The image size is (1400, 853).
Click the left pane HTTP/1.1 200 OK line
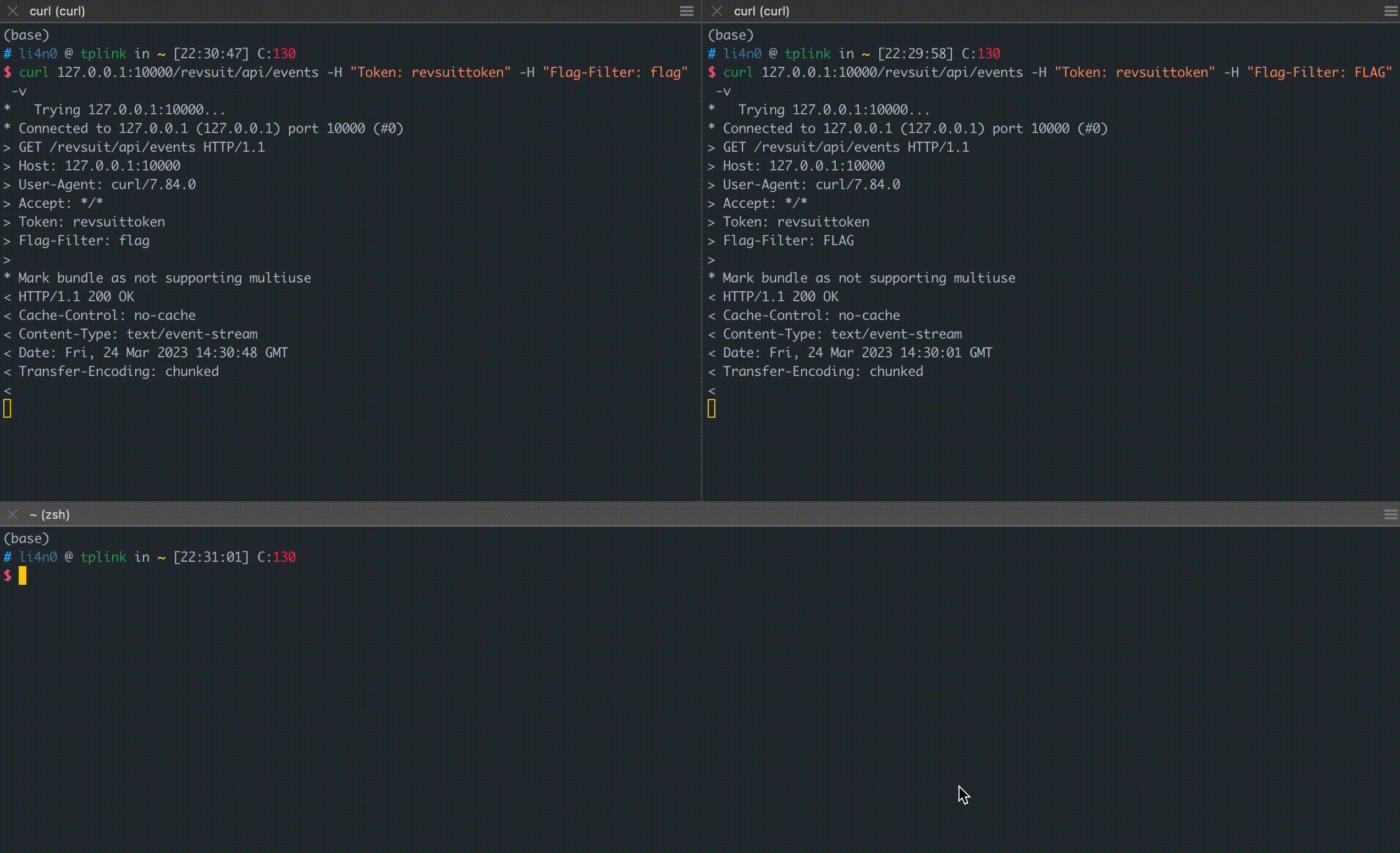coord(76,296)
